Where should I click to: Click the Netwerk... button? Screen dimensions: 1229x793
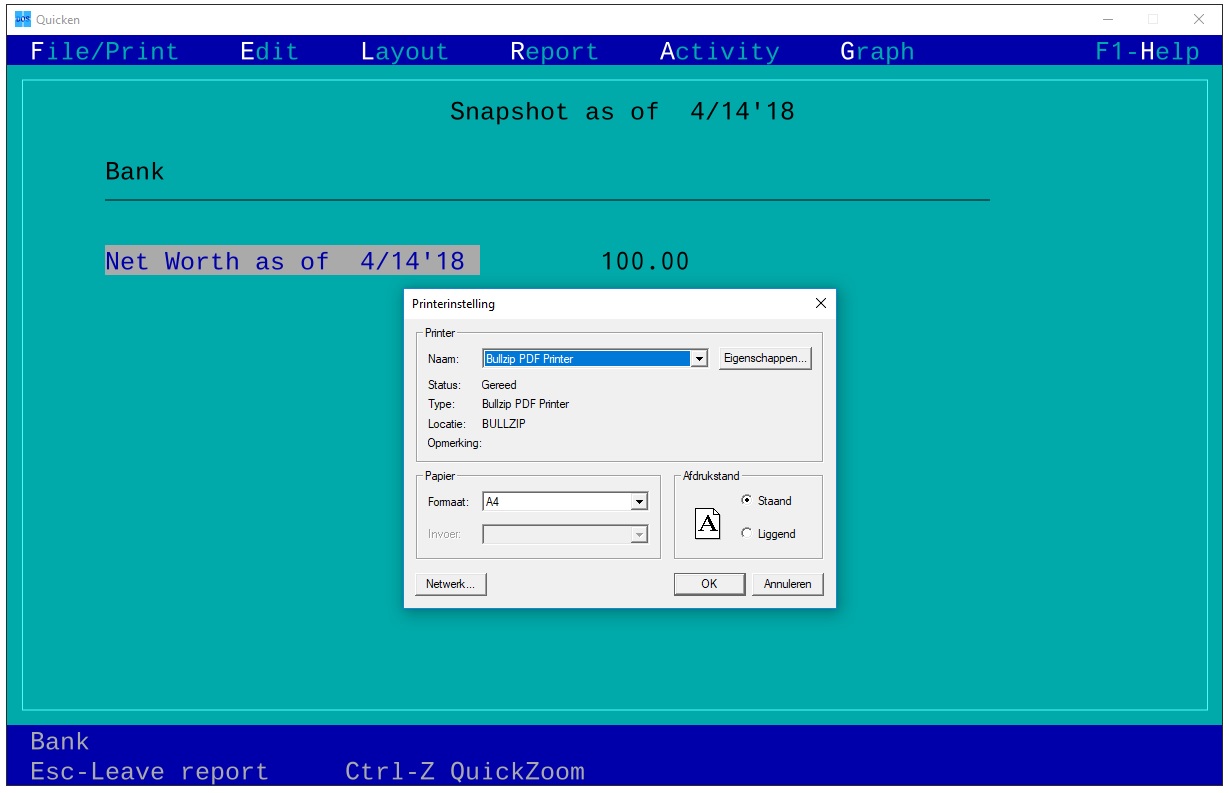point(450,584)
